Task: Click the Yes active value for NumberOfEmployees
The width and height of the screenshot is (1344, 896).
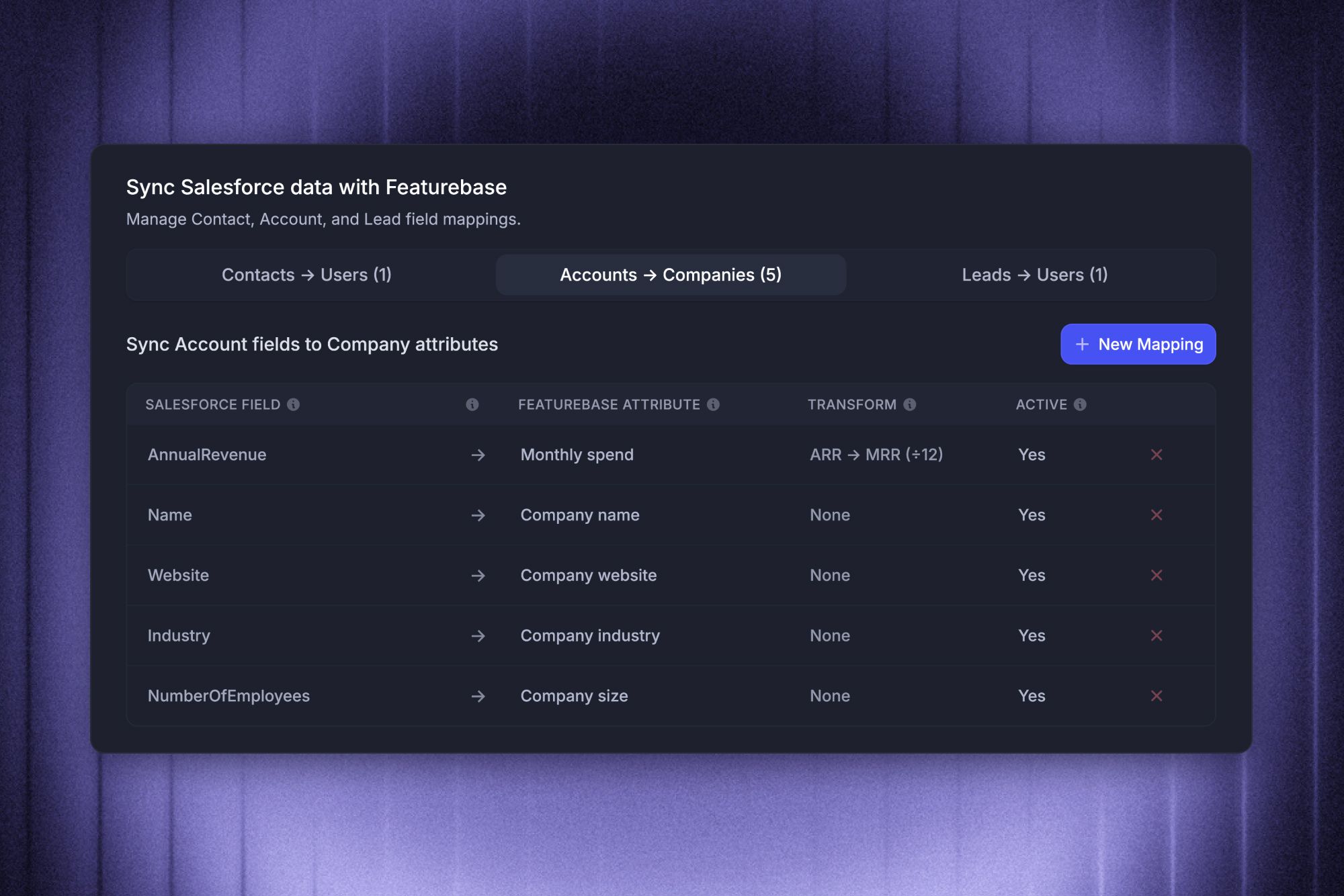Action: click(x=1032, y=696)
